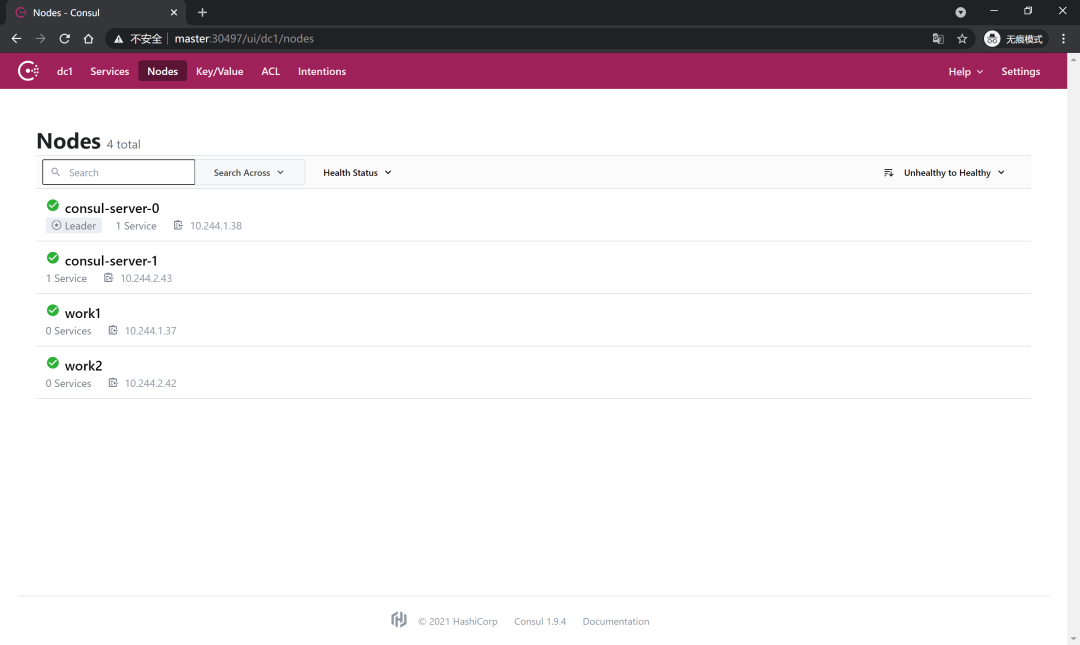The height and width of the screenshot is (645, 1080).
Task: Click the Leader badge on consul-server-0
Action: (x=74, y=225)
